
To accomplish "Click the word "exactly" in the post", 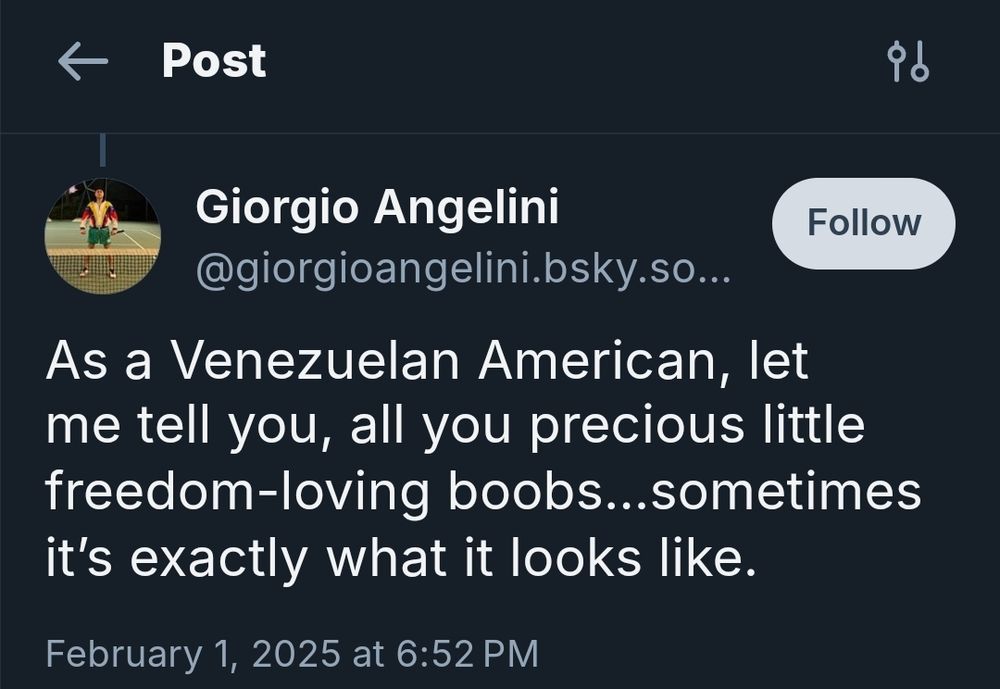I will (x=218, y=560).
